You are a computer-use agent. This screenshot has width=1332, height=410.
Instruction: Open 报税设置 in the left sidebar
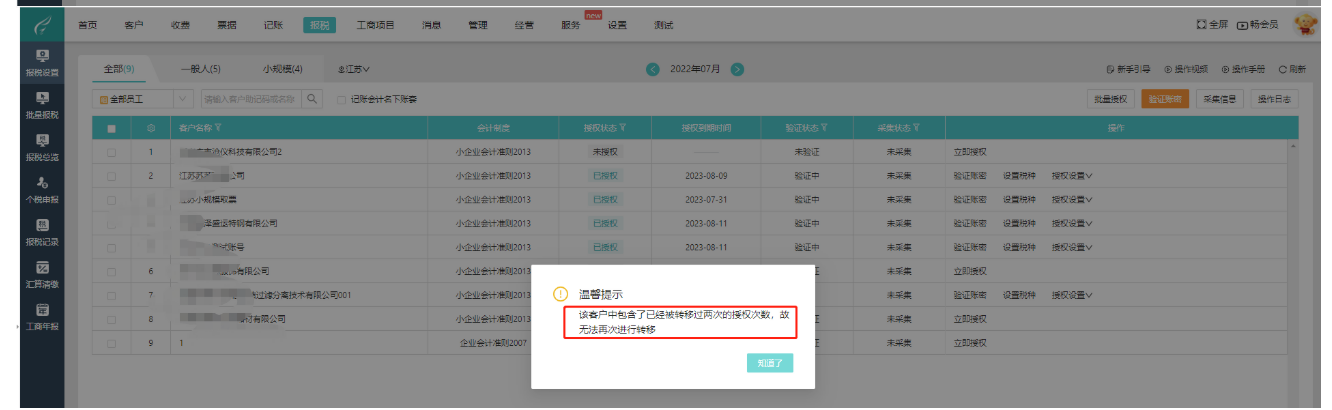tap(41, 63)
